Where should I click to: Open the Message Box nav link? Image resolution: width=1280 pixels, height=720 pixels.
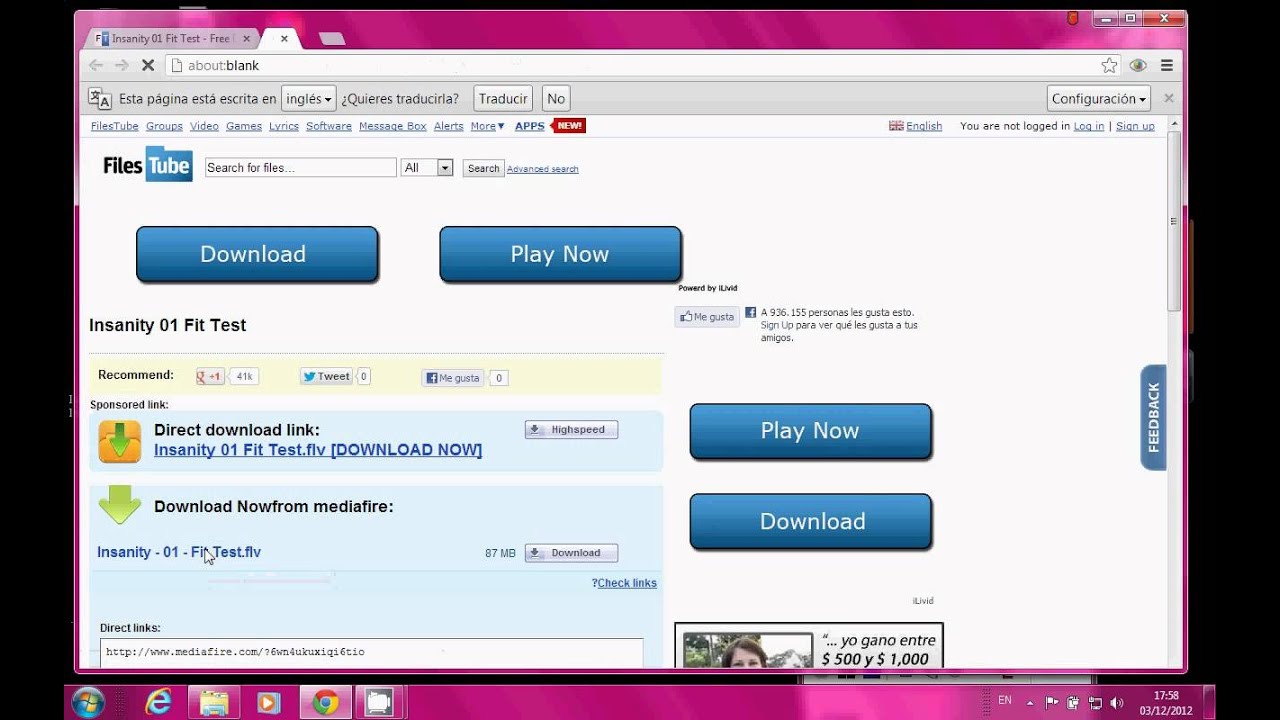coord(392,126)
